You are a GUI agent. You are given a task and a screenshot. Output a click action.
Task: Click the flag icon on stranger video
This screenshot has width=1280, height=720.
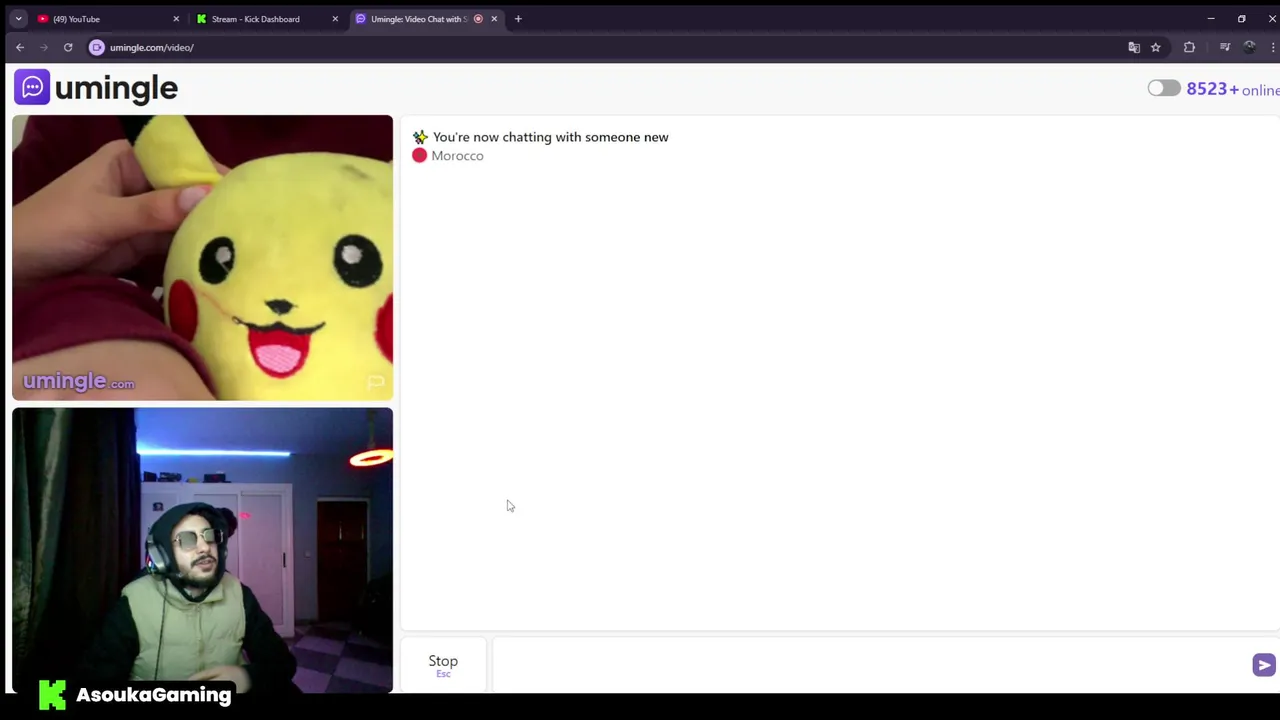376,382
